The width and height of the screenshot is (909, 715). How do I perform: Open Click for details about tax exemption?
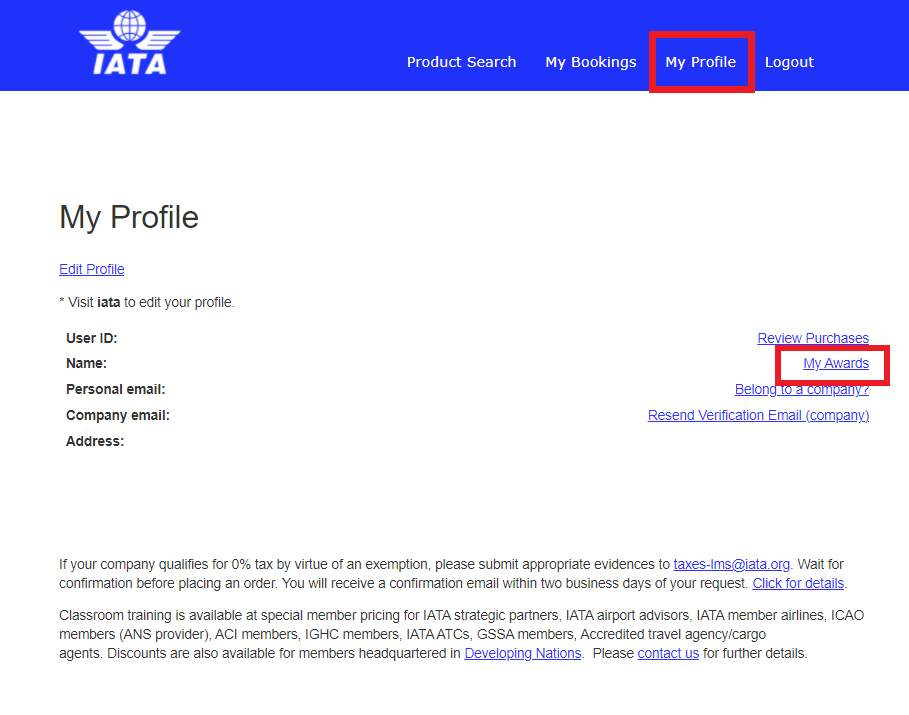pos(797,582)
